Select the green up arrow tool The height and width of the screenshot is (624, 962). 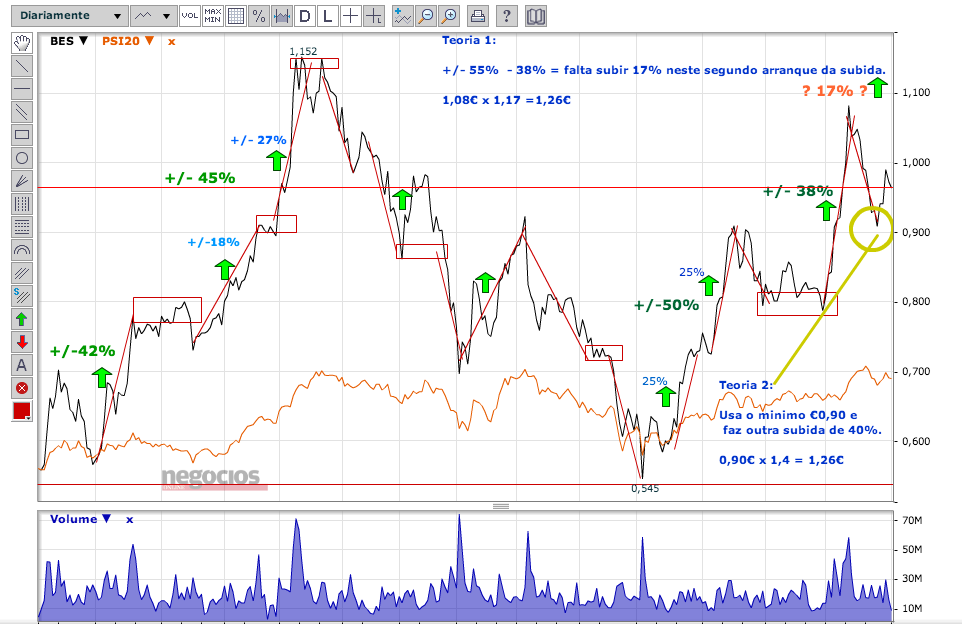coord(22,319)
